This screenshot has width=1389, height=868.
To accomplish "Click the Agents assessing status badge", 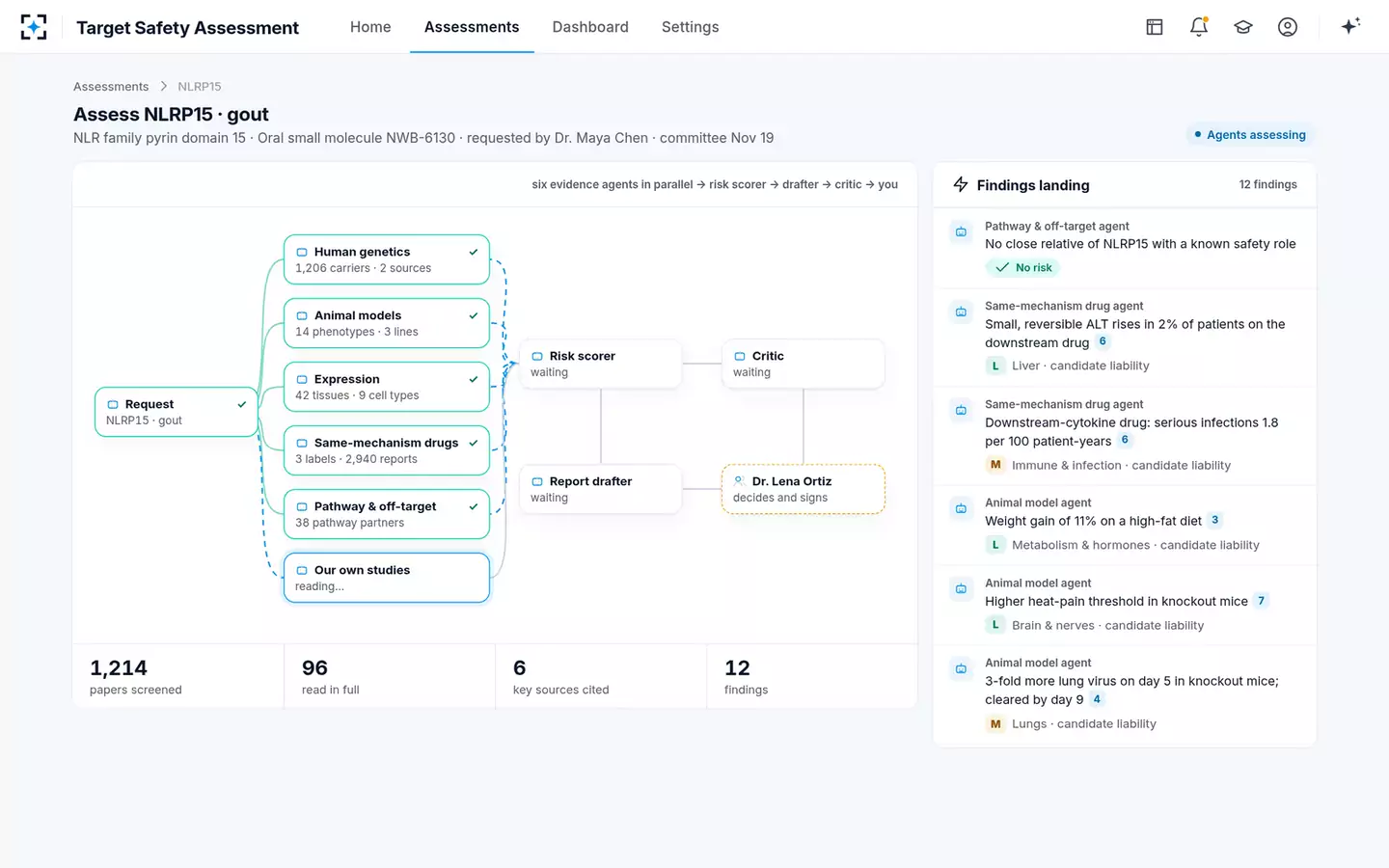I will (1250, 135).
